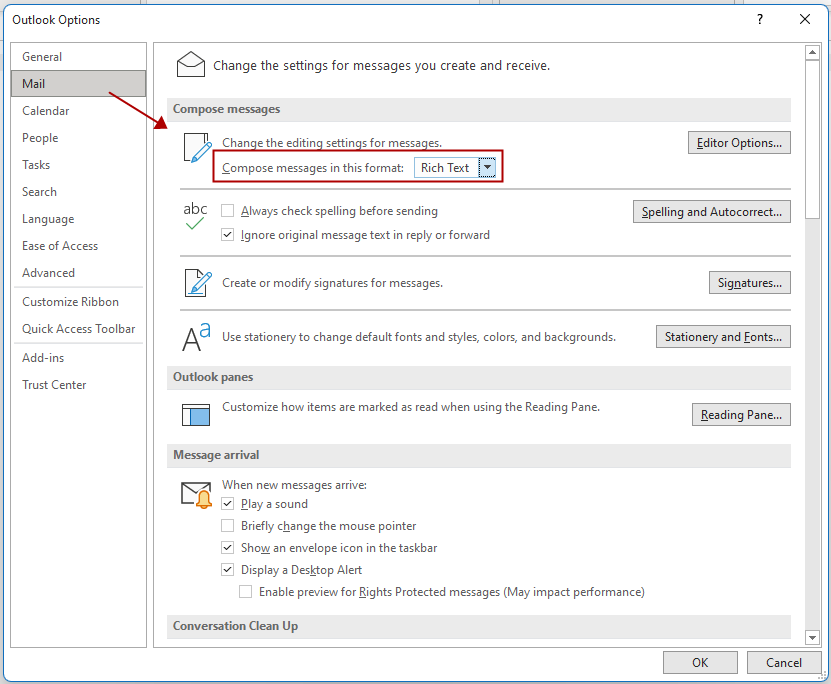Enable preview for Rights Protected messages
Viewport: 831px width, 684px height.
click(245, 591)
